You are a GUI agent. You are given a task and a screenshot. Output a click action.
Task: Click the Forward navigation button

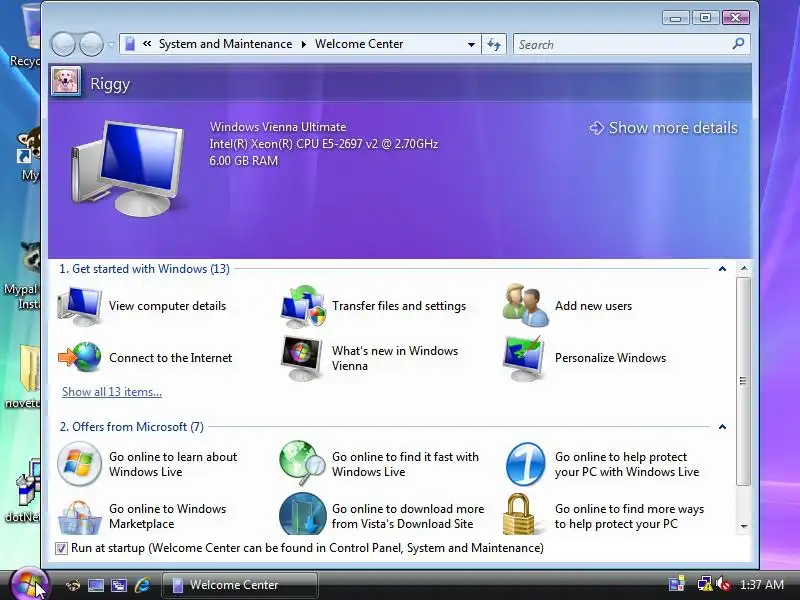[92, 44]
